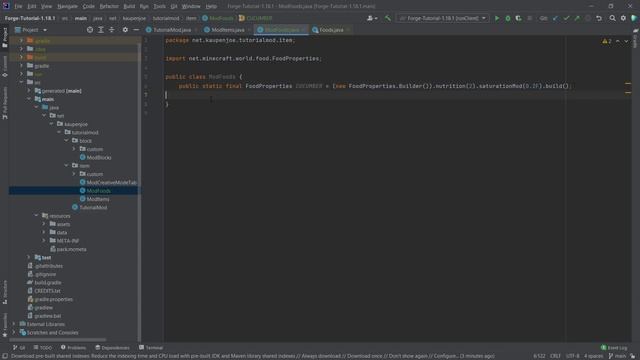This screenshot has width=640, height=360.
Task: Run with coverage using the shield icon
Action: (x=518, y=18)
